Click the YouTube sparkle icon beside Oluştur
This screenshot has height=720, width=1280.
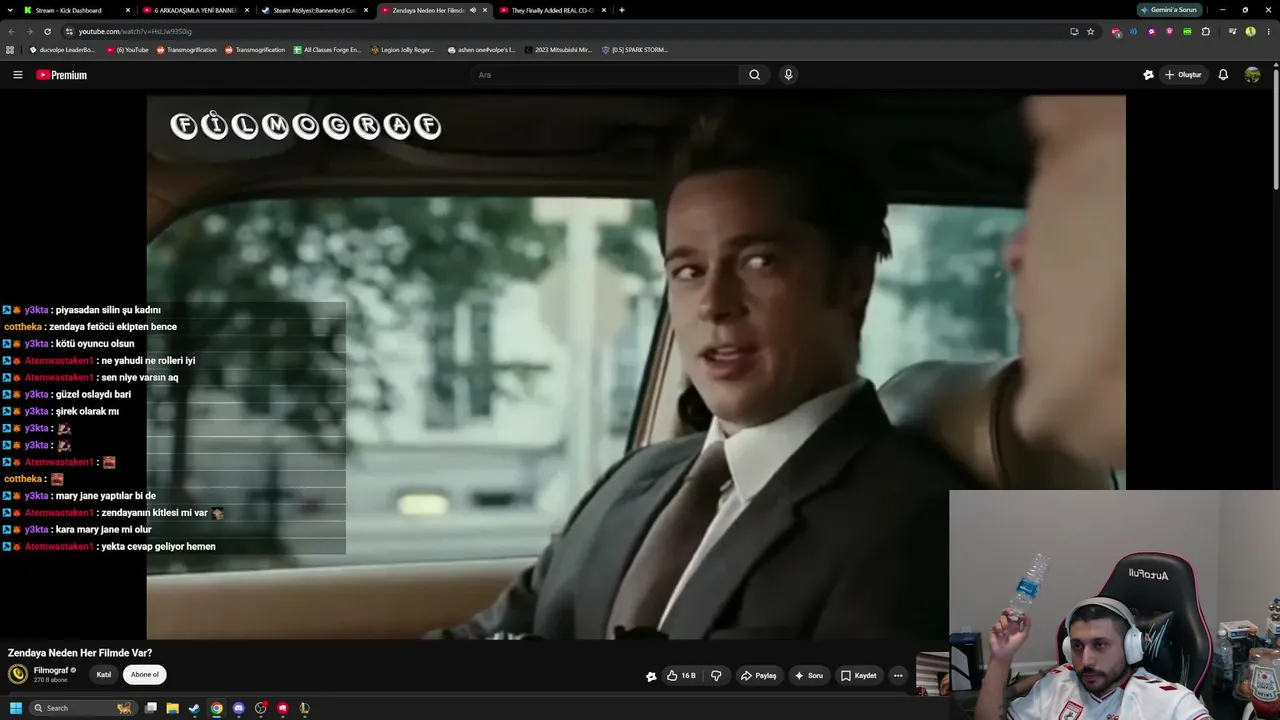(x=1148, y=75)
